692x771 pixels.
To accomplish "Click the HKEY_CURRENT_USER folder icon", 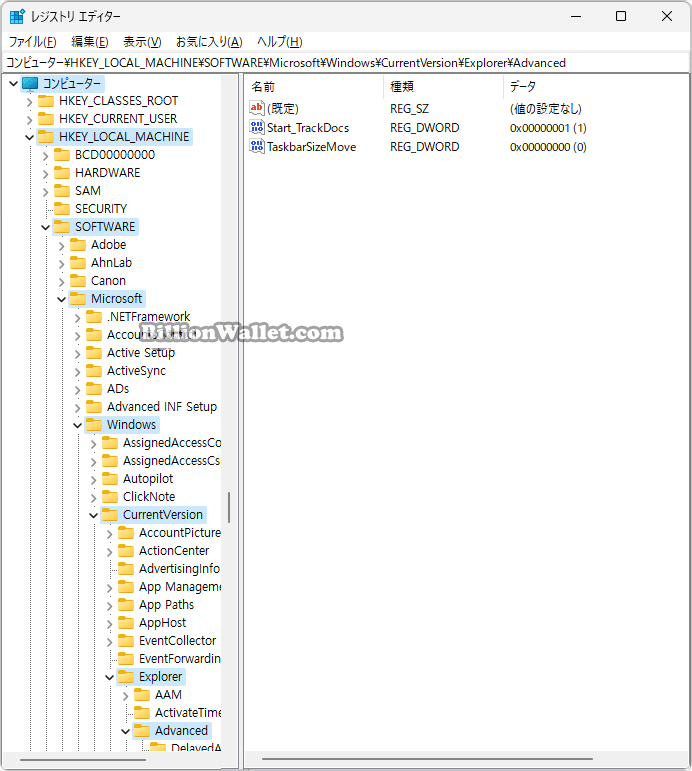I will (46, 119).
